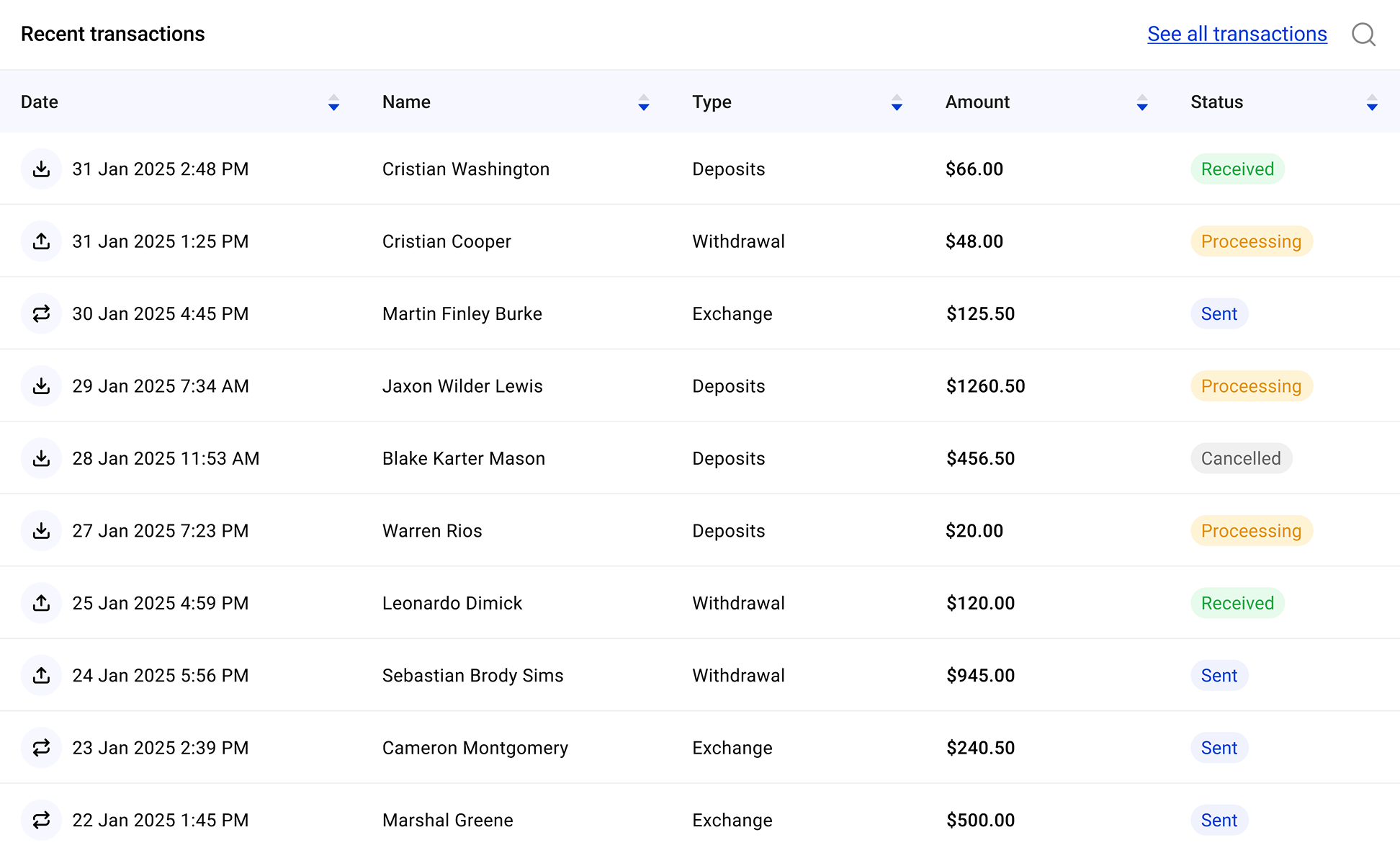Click the Cancelled status badge
Screen dimensions: 1400x853
pyautogui.click(x=1241, y=458)
